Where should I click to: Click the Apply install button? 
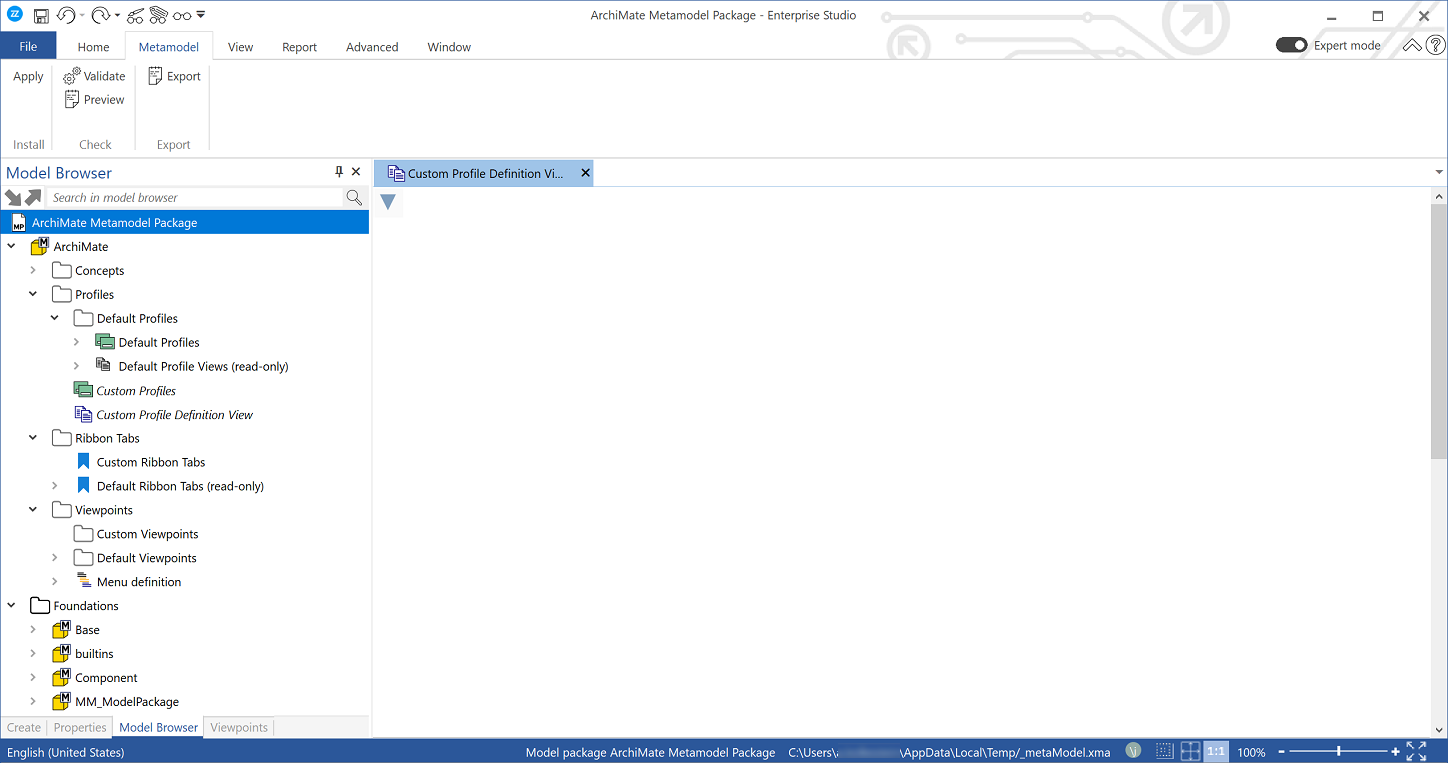[27, 75]
